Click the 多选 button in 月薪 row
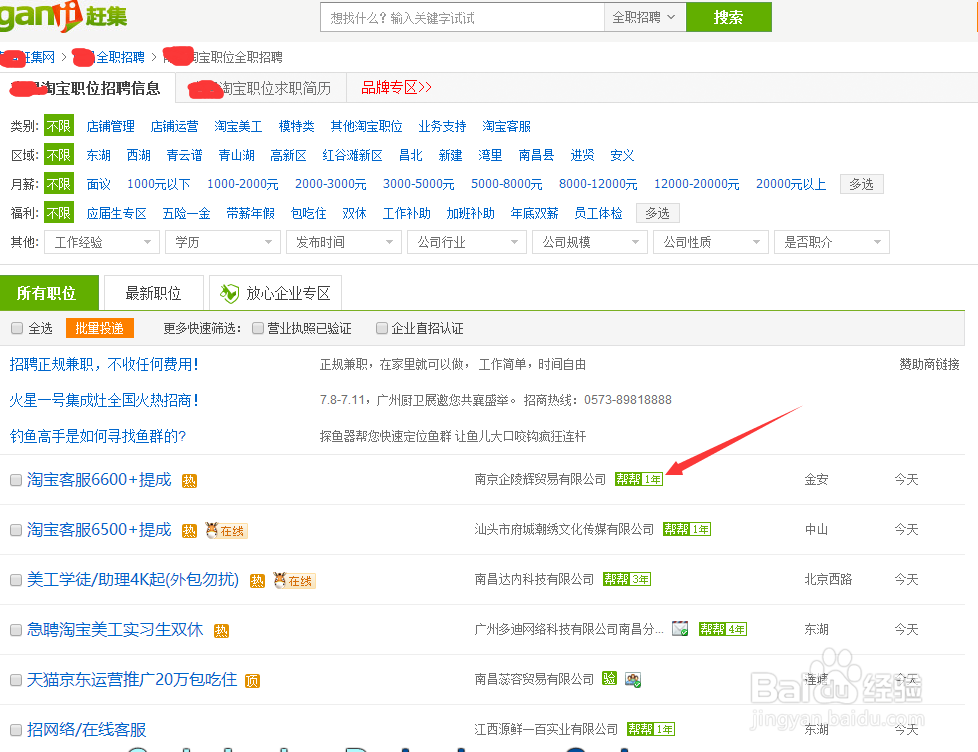 point(861,184)
